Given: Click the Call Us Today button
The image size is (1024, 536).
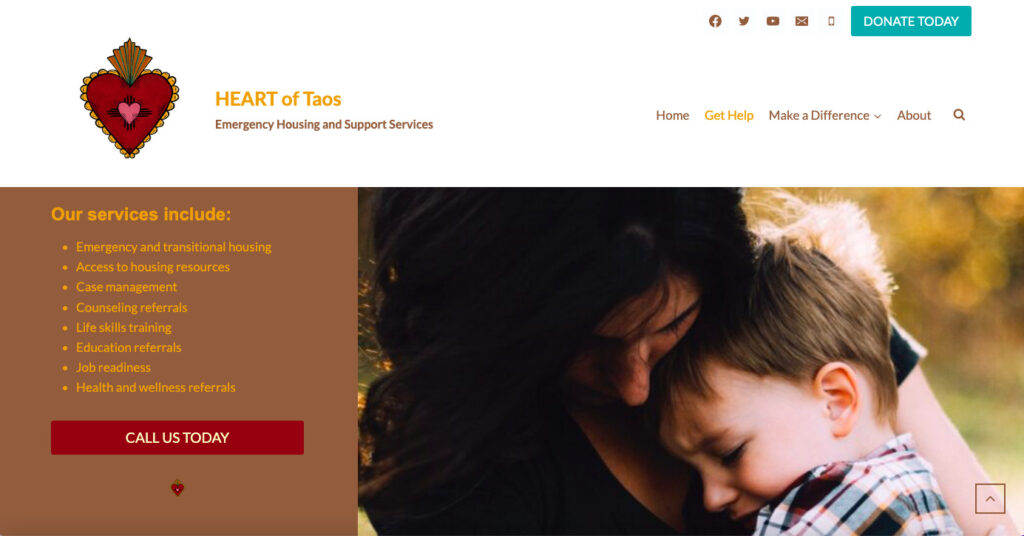Looking at the screenshot, I should pos(177,437).
